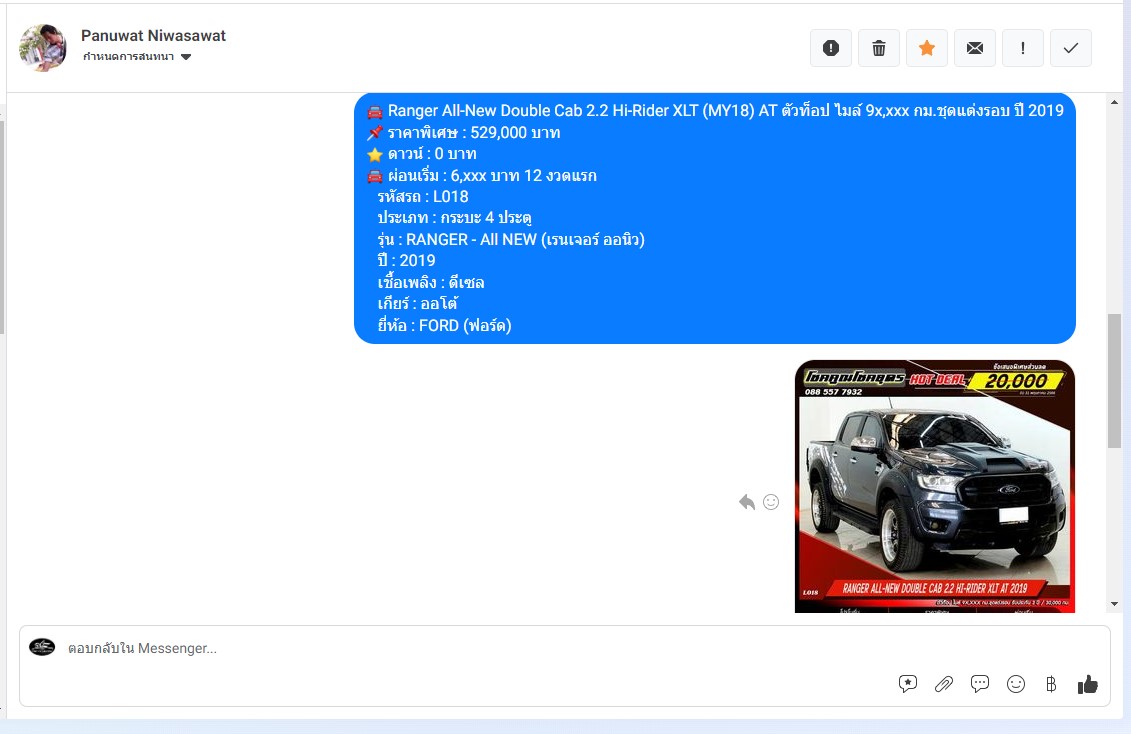Mark conversation as spam with the circle-exclamation icon
This screenshot has width=1131, height=734.
[x=831, y=48]
